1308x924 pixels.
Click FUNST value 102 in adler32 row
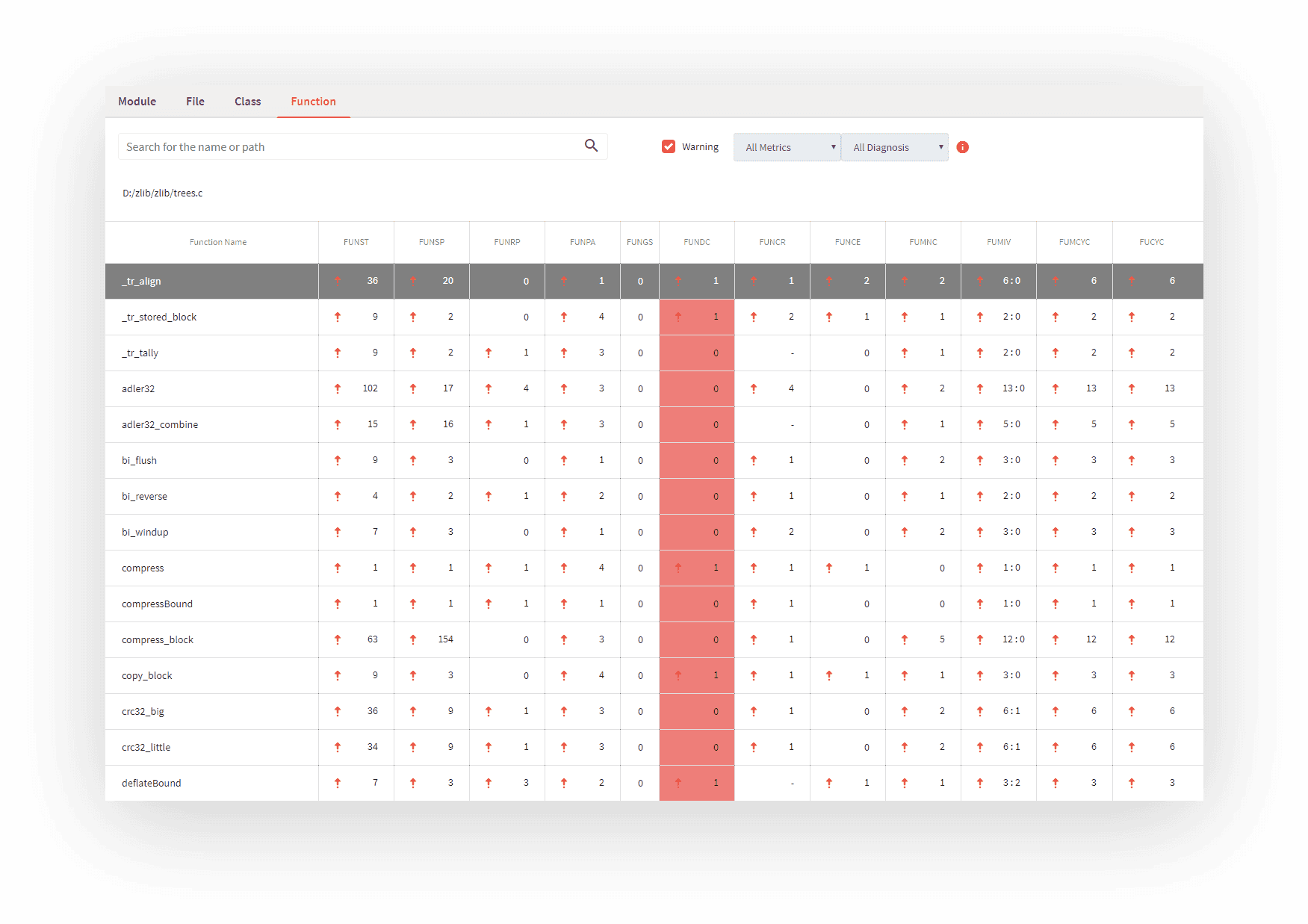[371, 388]
